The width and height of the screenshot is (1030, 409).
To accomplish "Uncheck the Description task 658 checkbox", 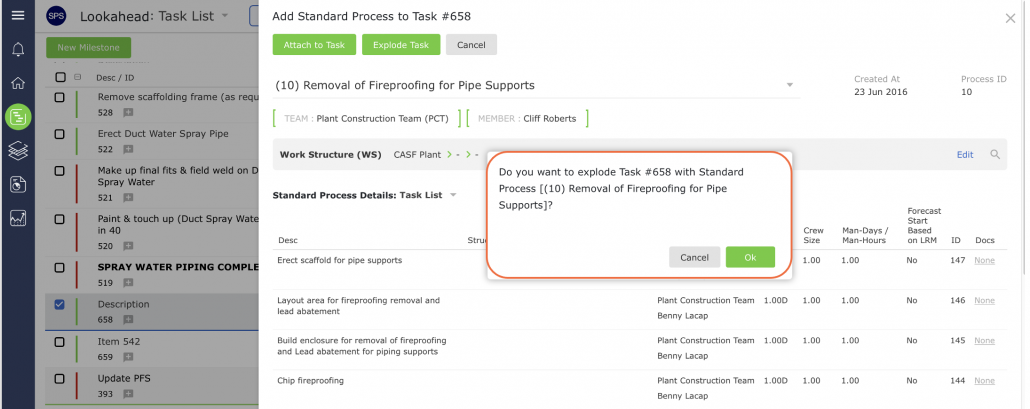I will [59, 304].
